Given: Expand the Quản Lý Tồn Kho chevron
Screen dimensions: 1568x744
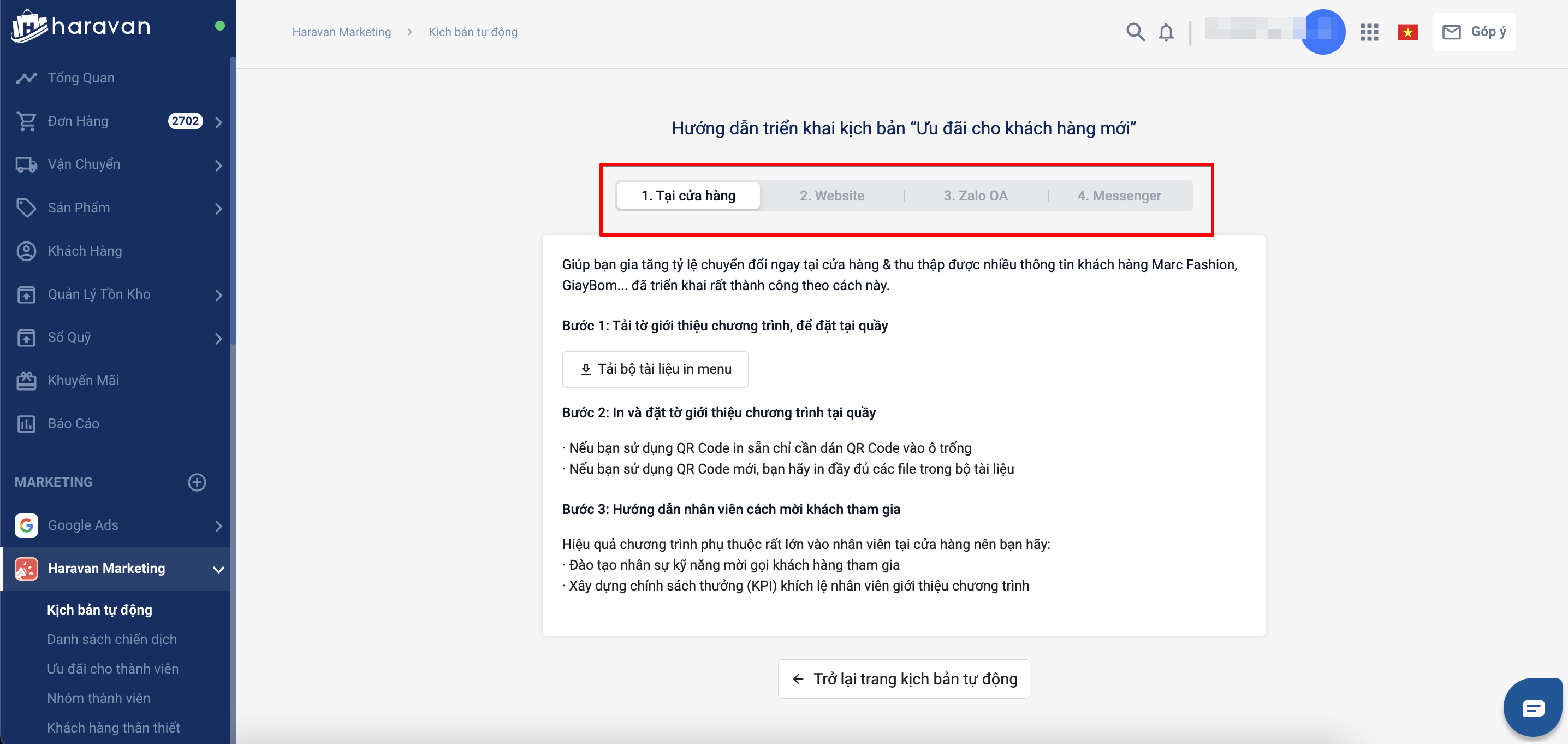Looking at the screenshot, I should point(218,294).
